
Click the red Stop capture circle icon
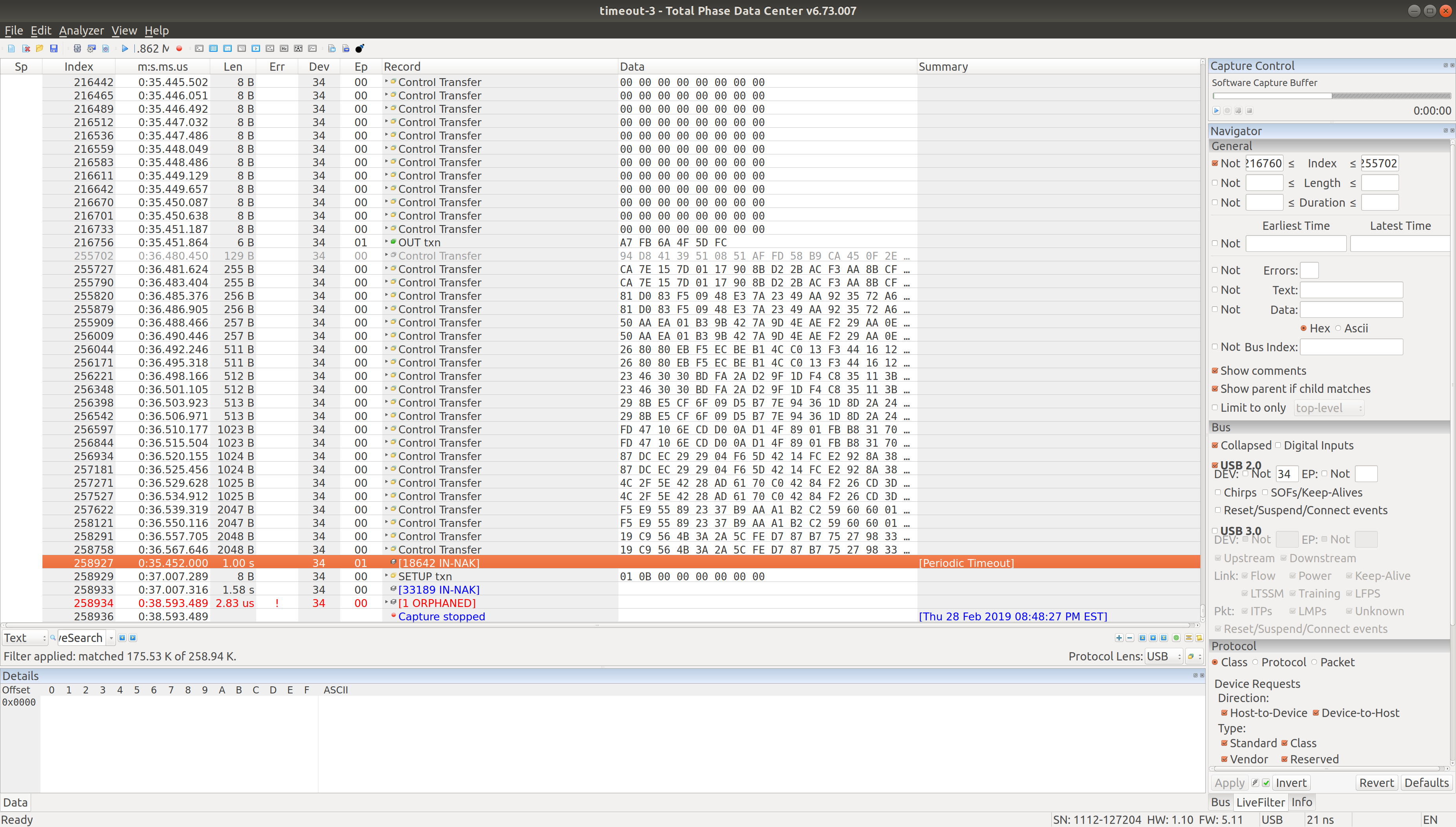180,49
